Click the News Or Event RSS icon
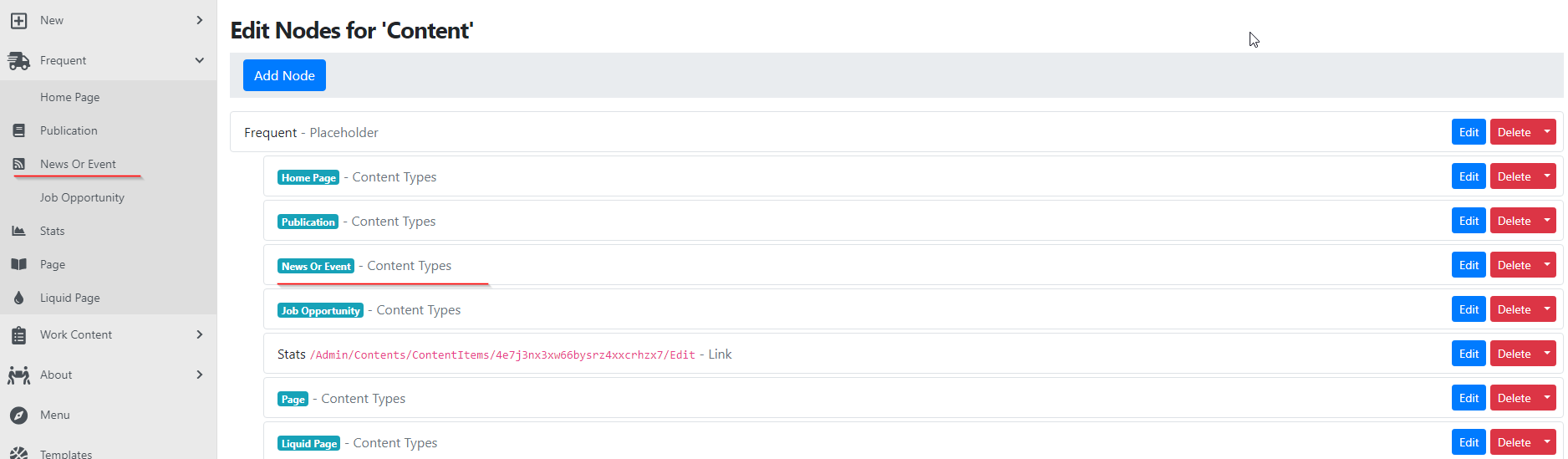1568x459 pixels. click(x=18, y=164)
